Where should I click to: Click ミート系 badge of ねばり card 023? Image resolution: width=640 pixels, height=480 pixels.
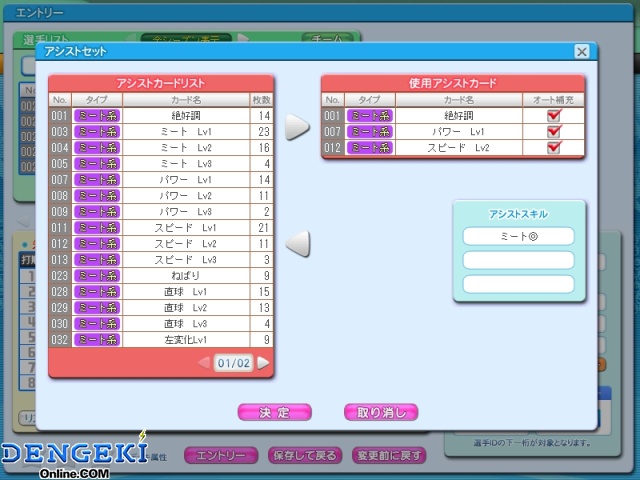click(97, 276)
